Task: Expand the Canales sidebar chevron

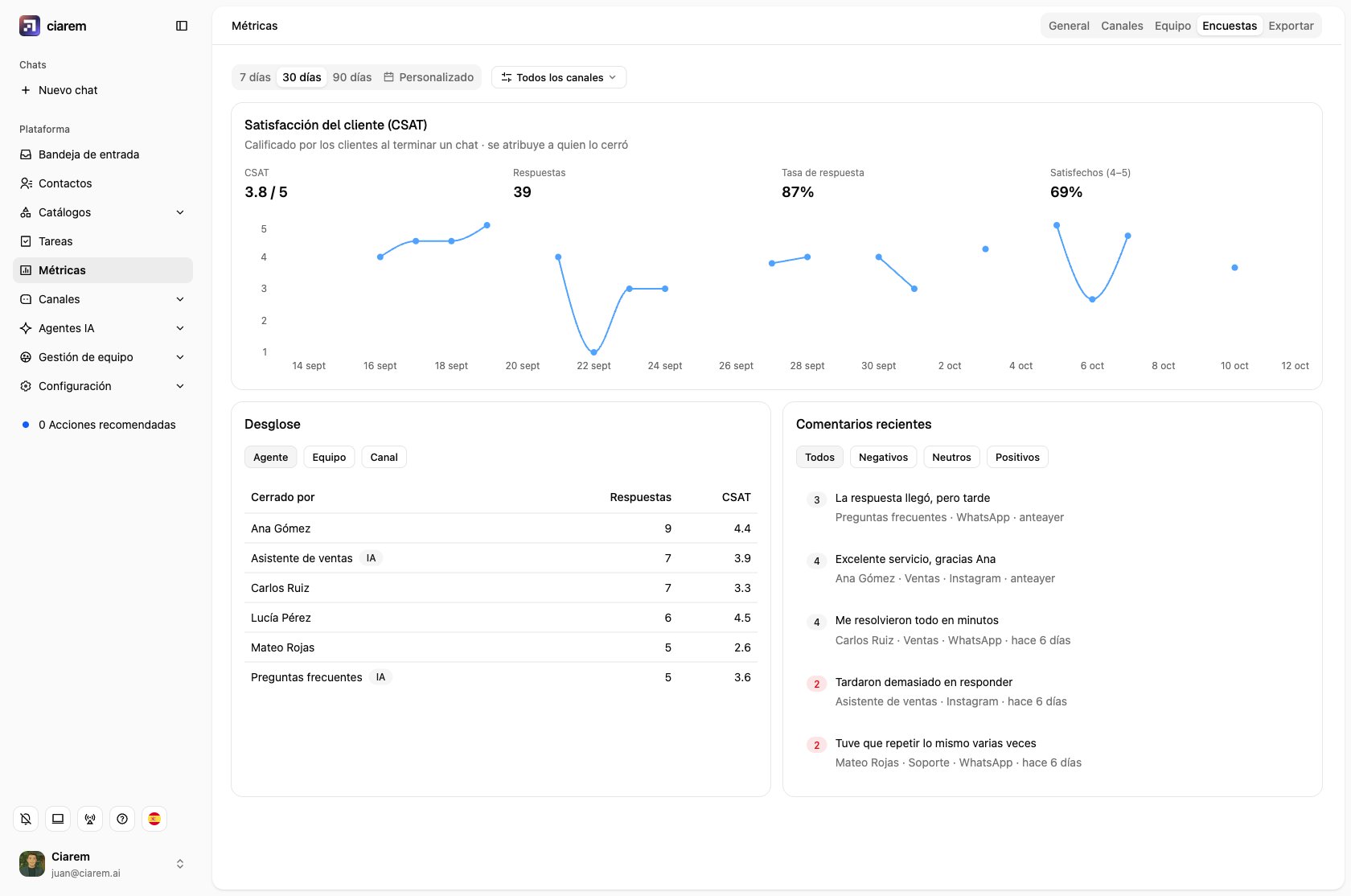Action: point(180,299)
